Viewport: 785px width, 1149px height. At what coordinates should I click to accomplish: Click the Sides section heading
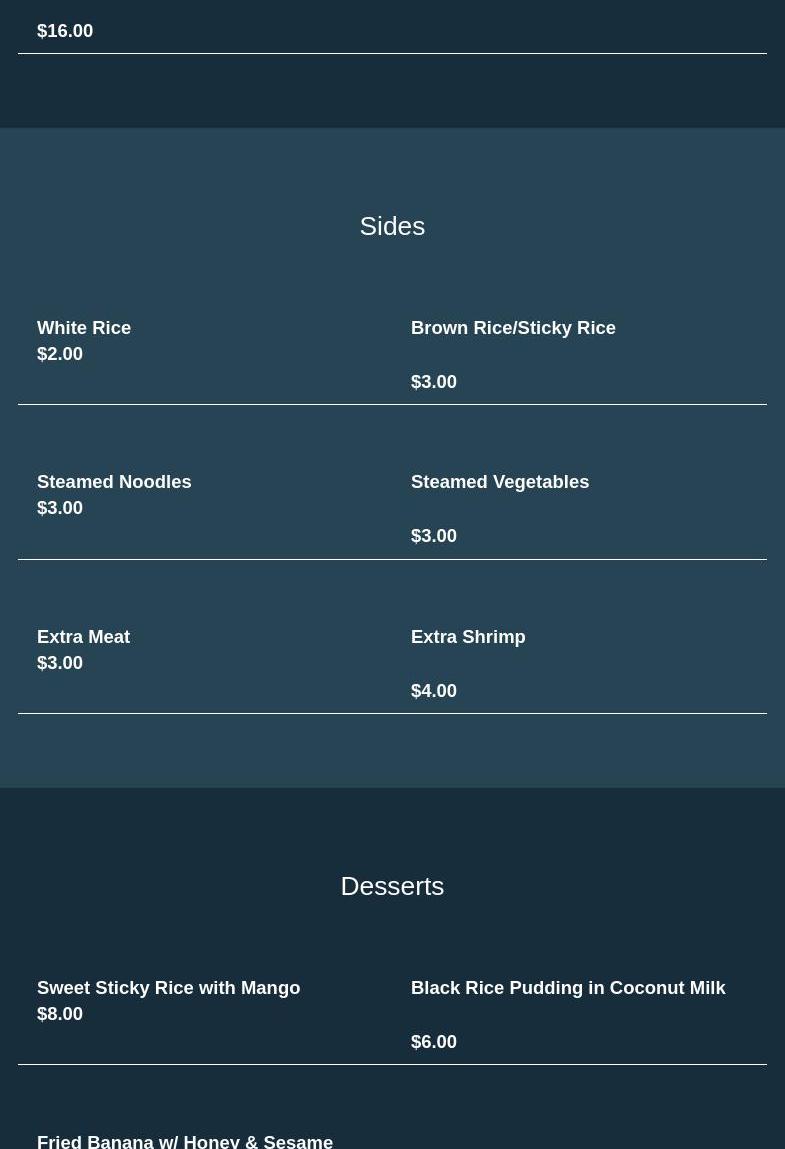pyautogui.click(x=392, y=226)
